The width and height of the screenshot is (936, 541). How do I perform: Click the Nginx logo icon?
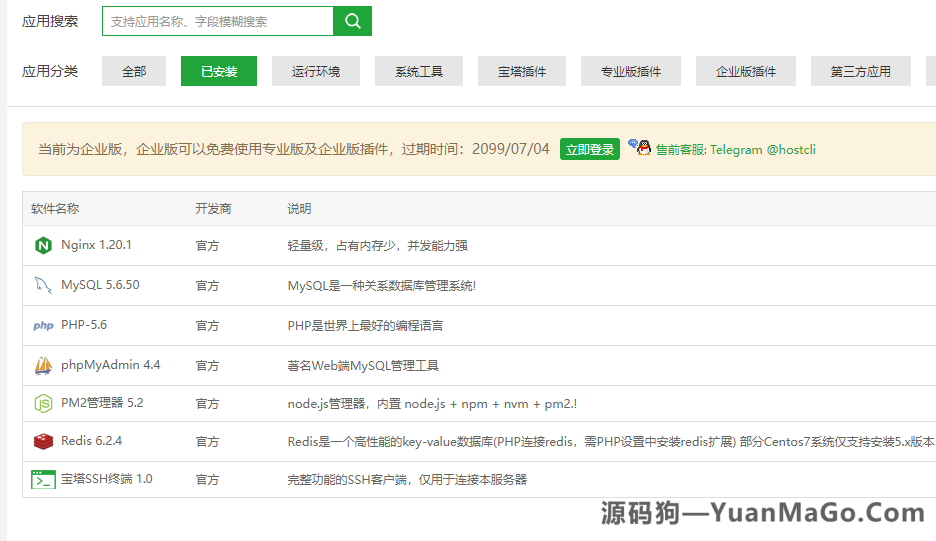43,245
